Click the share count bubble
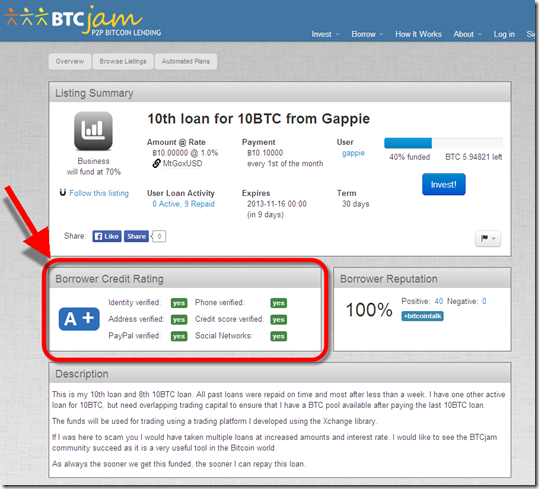 click(159, 236)
